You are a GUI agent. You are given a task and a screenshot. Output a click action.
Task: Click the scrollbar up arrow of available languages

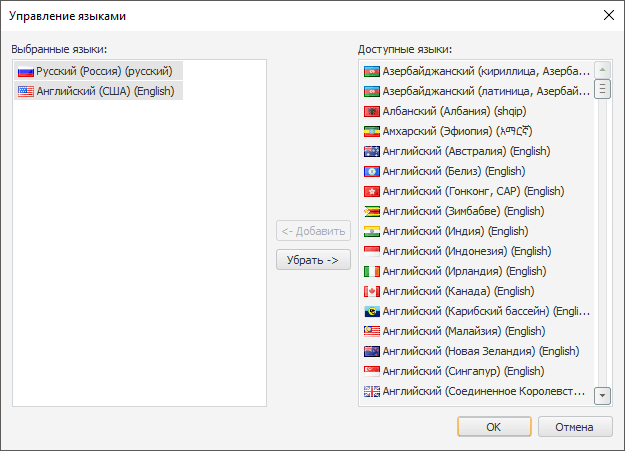point(602,70)
